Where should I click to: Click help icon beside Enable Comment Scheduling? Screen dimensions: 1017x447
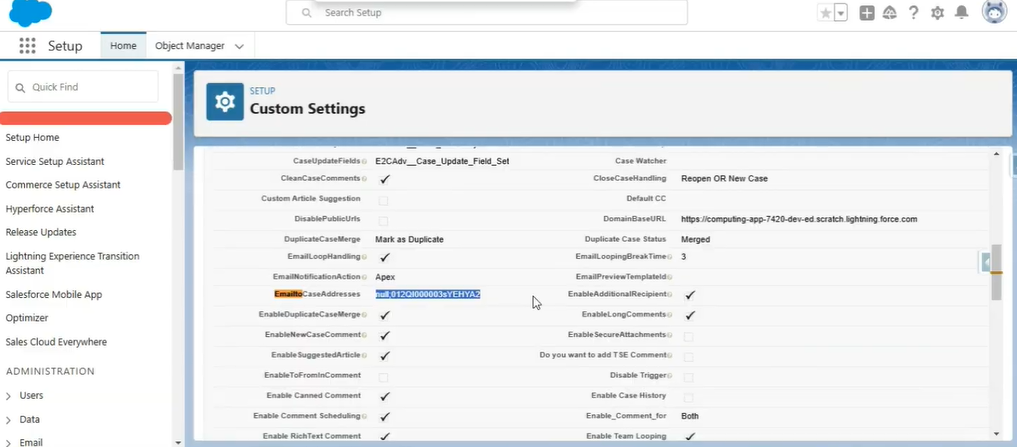pos(365,416)
